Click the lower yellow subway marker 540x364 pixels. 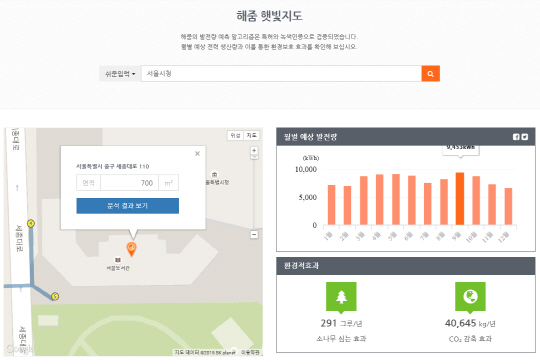click(55, 296)
